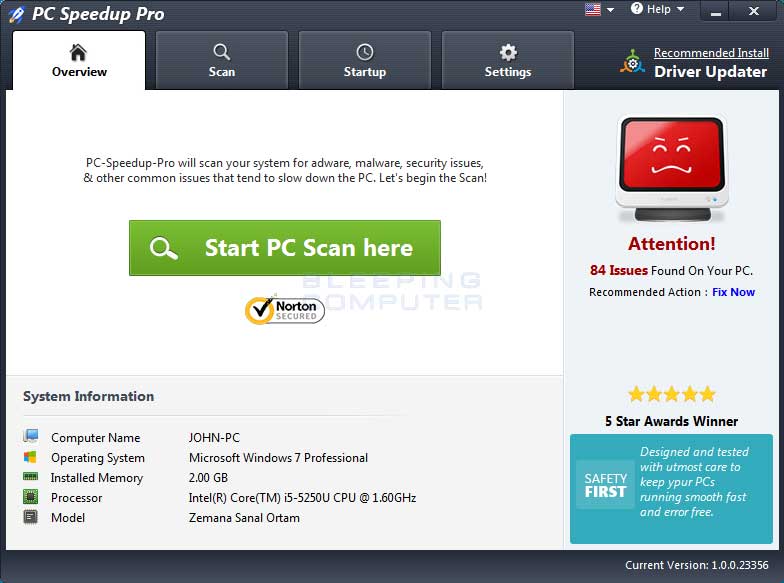Expand the Help dropdown arrow
This screenshot has height=583, width=784.
point(680,9)
